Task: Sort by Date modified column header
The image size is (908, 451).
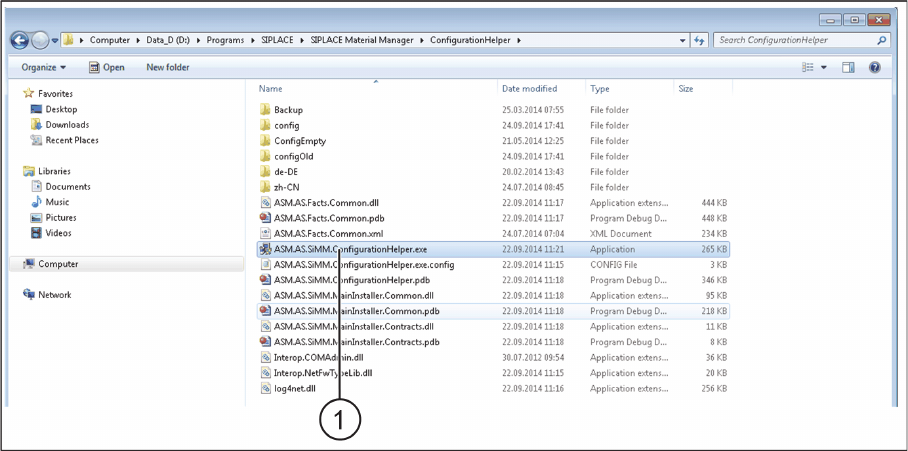Action: click(x=529, y=89)
